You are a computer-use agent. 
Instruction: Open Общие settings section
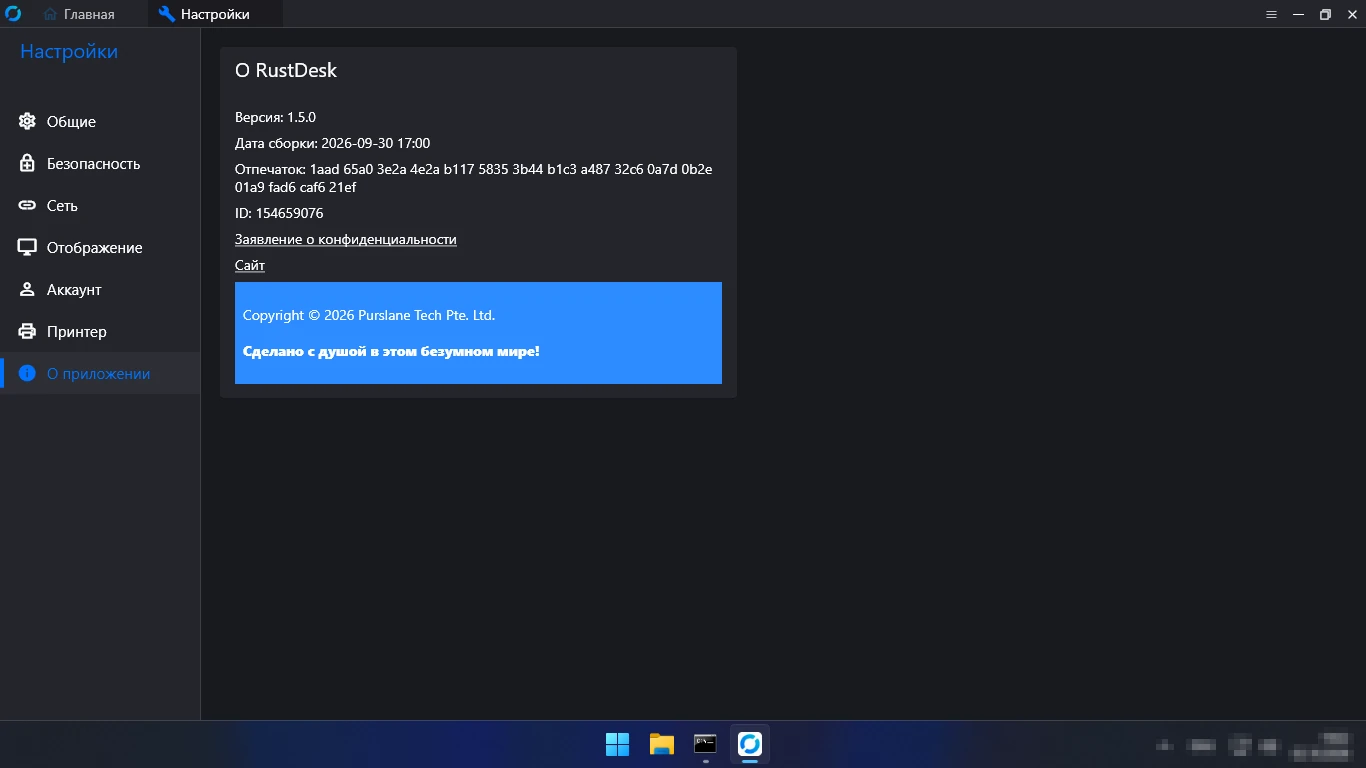100,122
